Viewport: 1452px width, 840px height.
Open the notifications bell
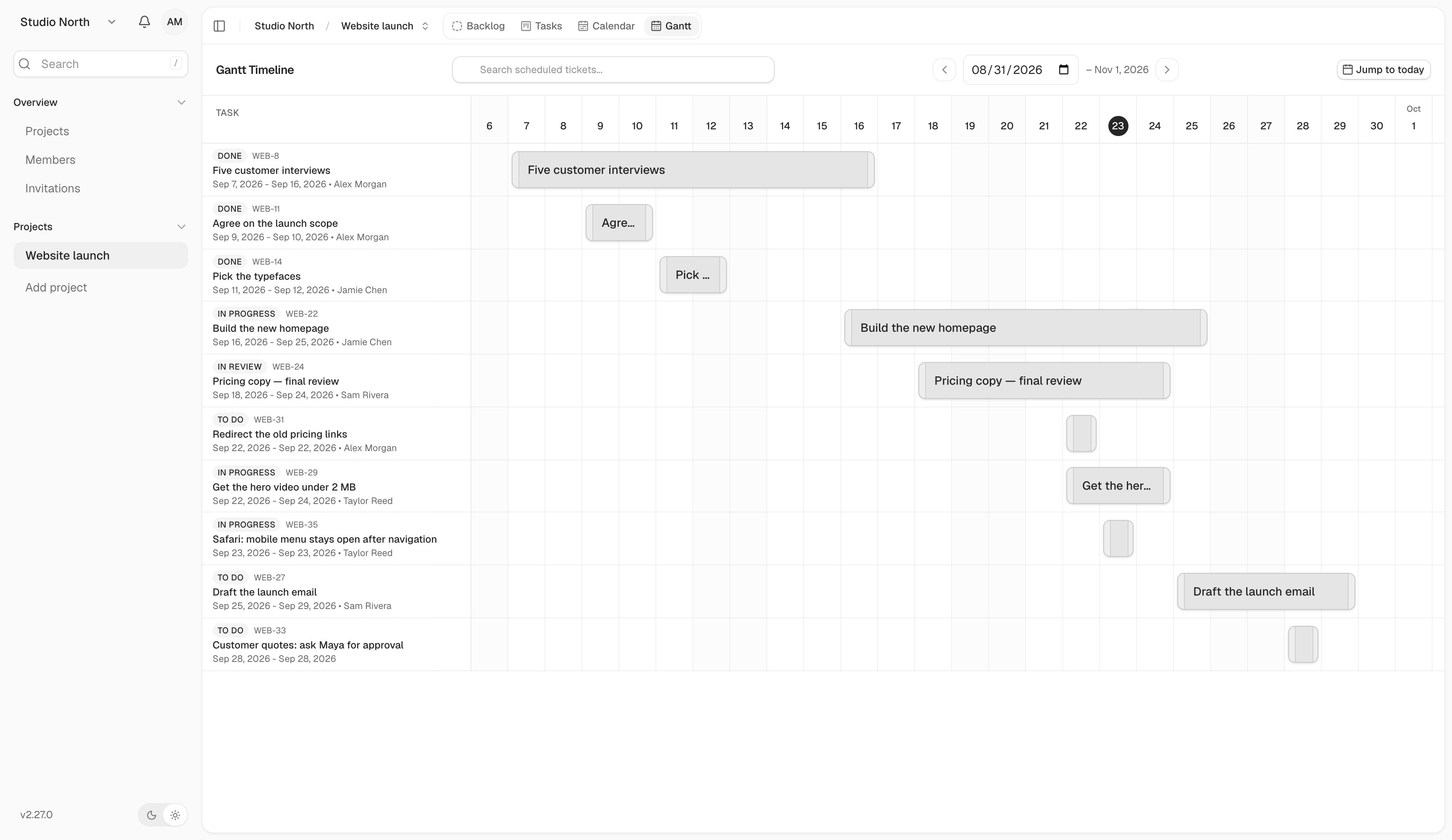(x=144, y=22)
